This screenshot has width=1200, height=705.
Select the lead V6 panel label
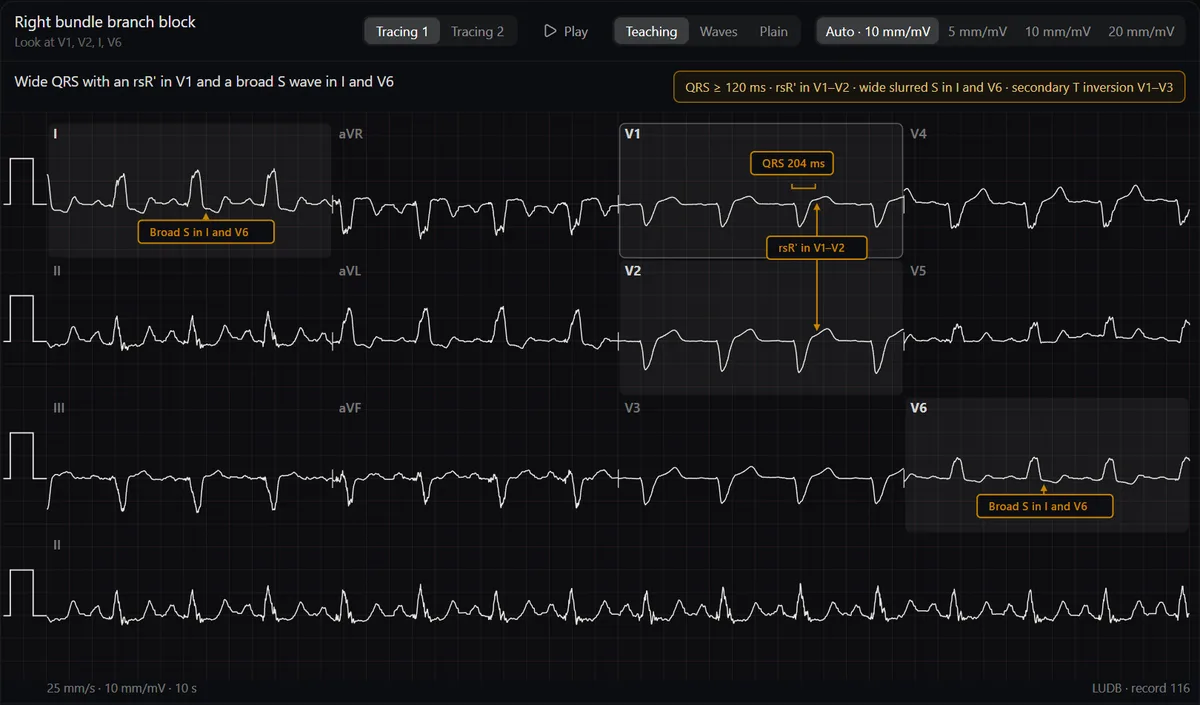(x=919, y=408)
